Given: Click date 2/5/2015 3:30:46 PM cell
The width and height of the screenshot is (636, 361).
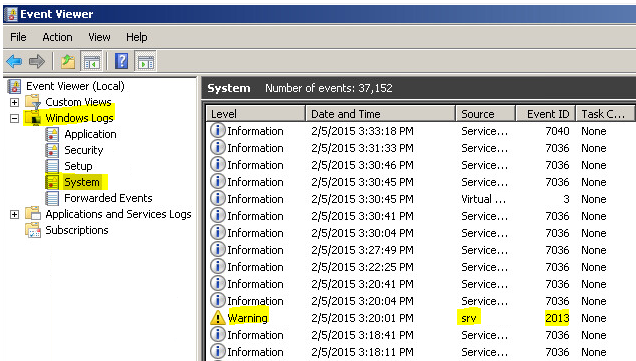Looking at the screenshot, I should 362,165.
